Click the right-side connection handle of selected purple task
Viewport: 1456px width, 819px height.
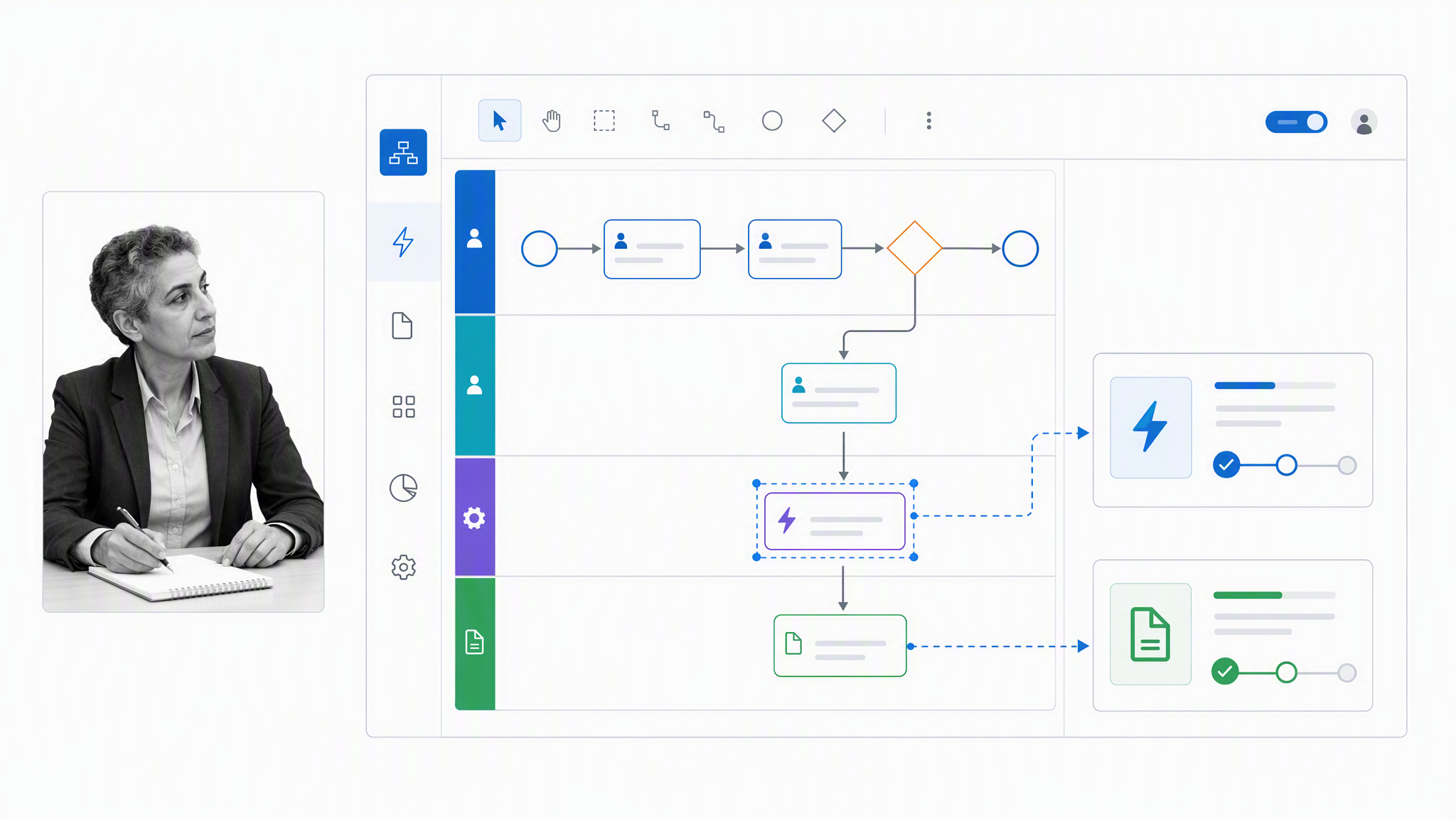click(x=914, y=516)
